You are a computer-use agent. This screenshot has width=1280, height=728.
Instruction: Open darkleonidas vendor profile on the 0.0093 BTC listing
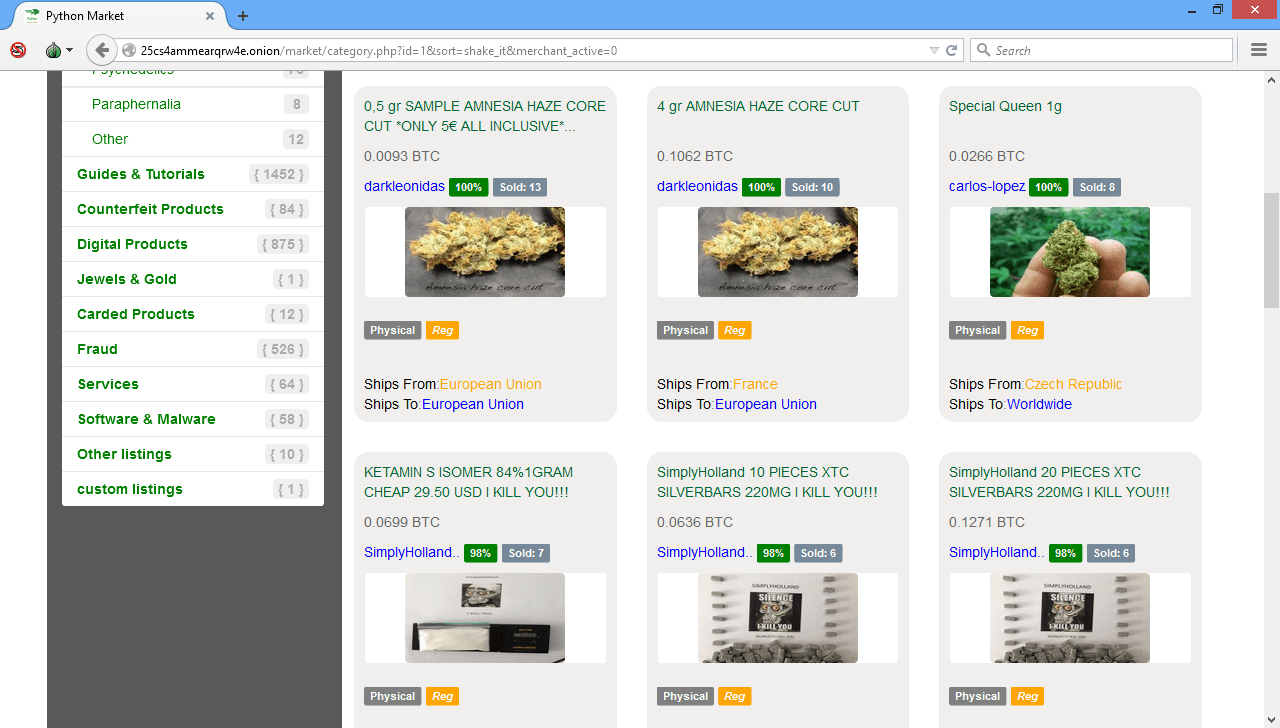(x=404, y=186)
